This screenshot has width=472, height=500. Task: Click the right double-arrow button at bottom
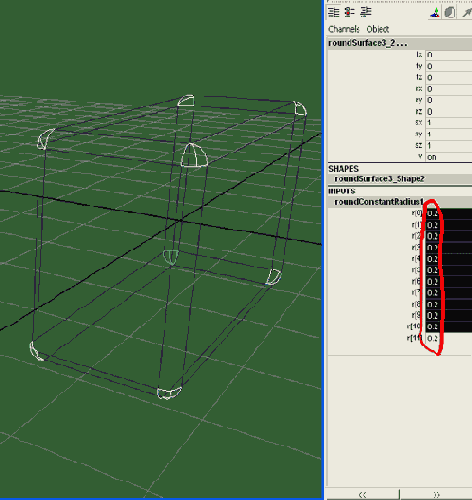(x=436, y=494)
